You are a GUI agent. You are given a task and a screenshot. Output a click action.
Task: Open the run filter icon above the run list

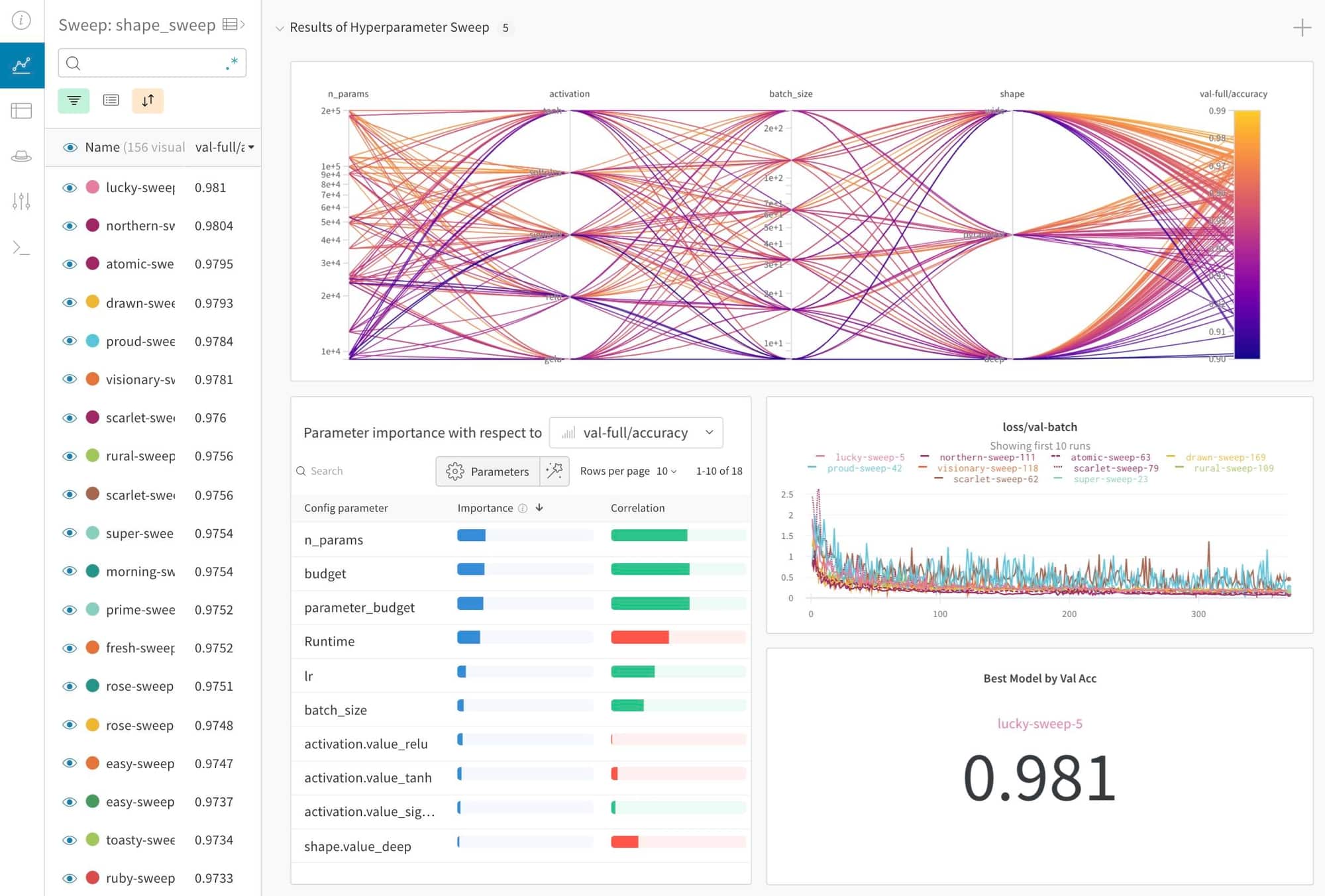pyautogui.click(x=74, y=100)
